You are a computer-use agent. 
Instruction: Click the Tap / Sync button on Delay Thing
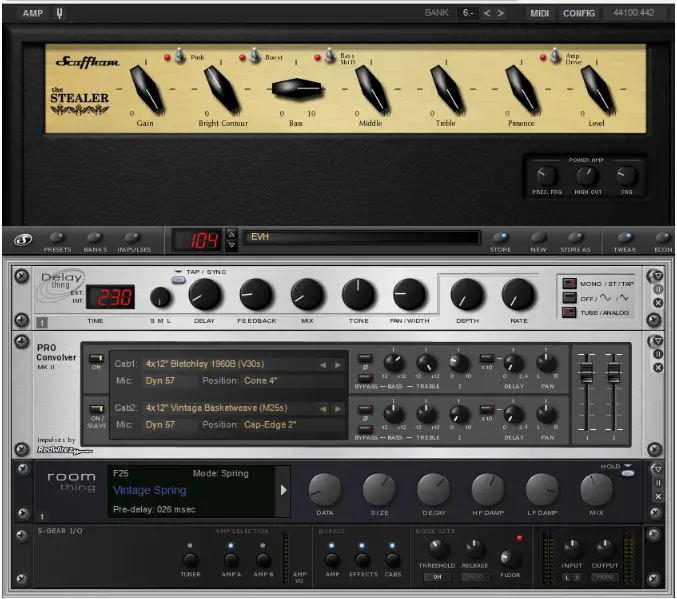click(179, 280)
